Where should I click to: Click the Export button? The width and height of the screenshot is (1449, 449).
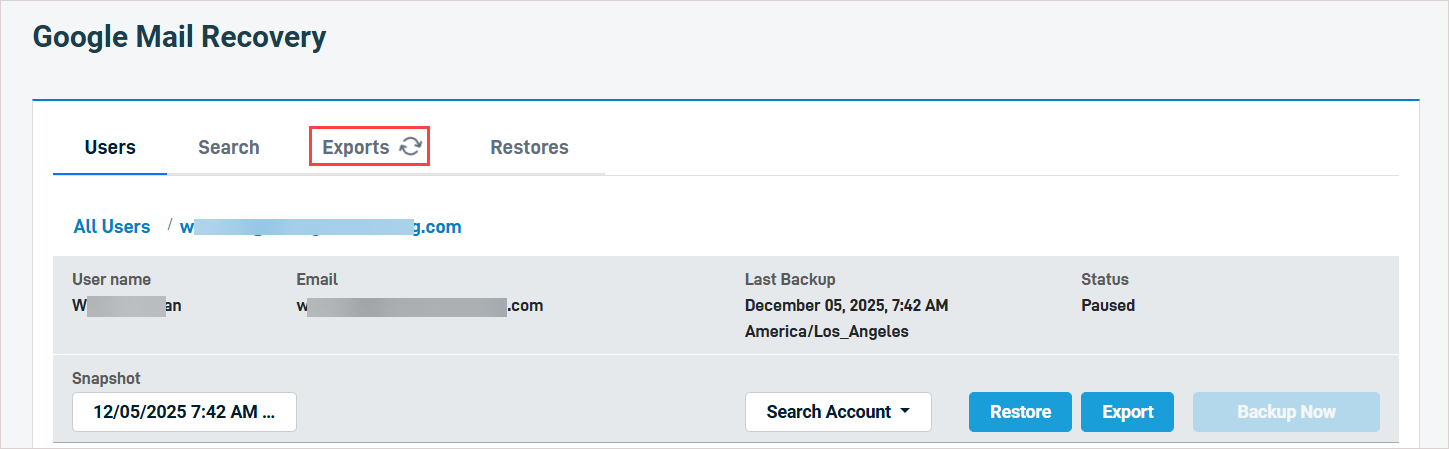[x=1127, y=412]
